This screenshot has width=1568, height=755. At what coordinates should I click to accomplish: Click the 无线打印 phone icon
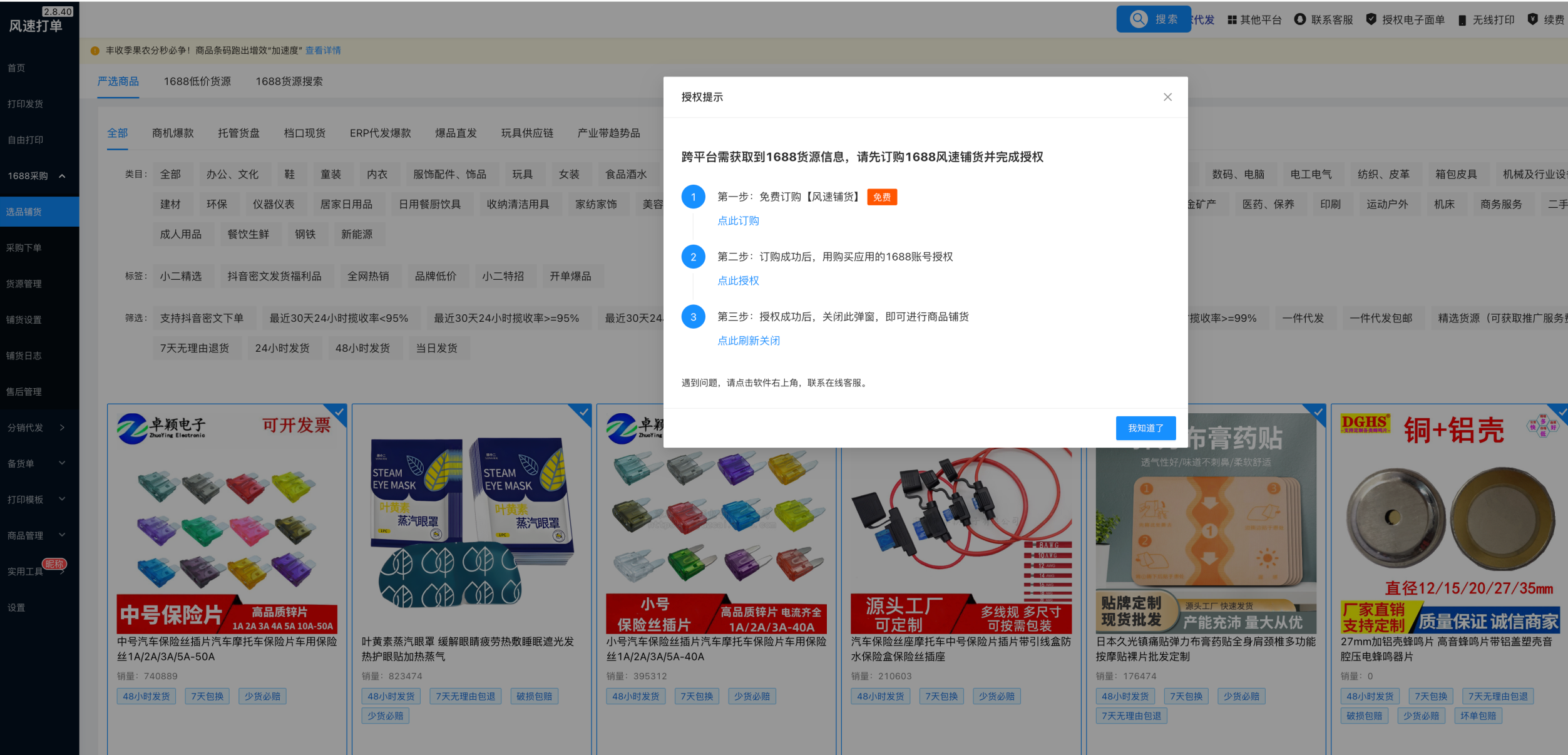(1462, 20)
